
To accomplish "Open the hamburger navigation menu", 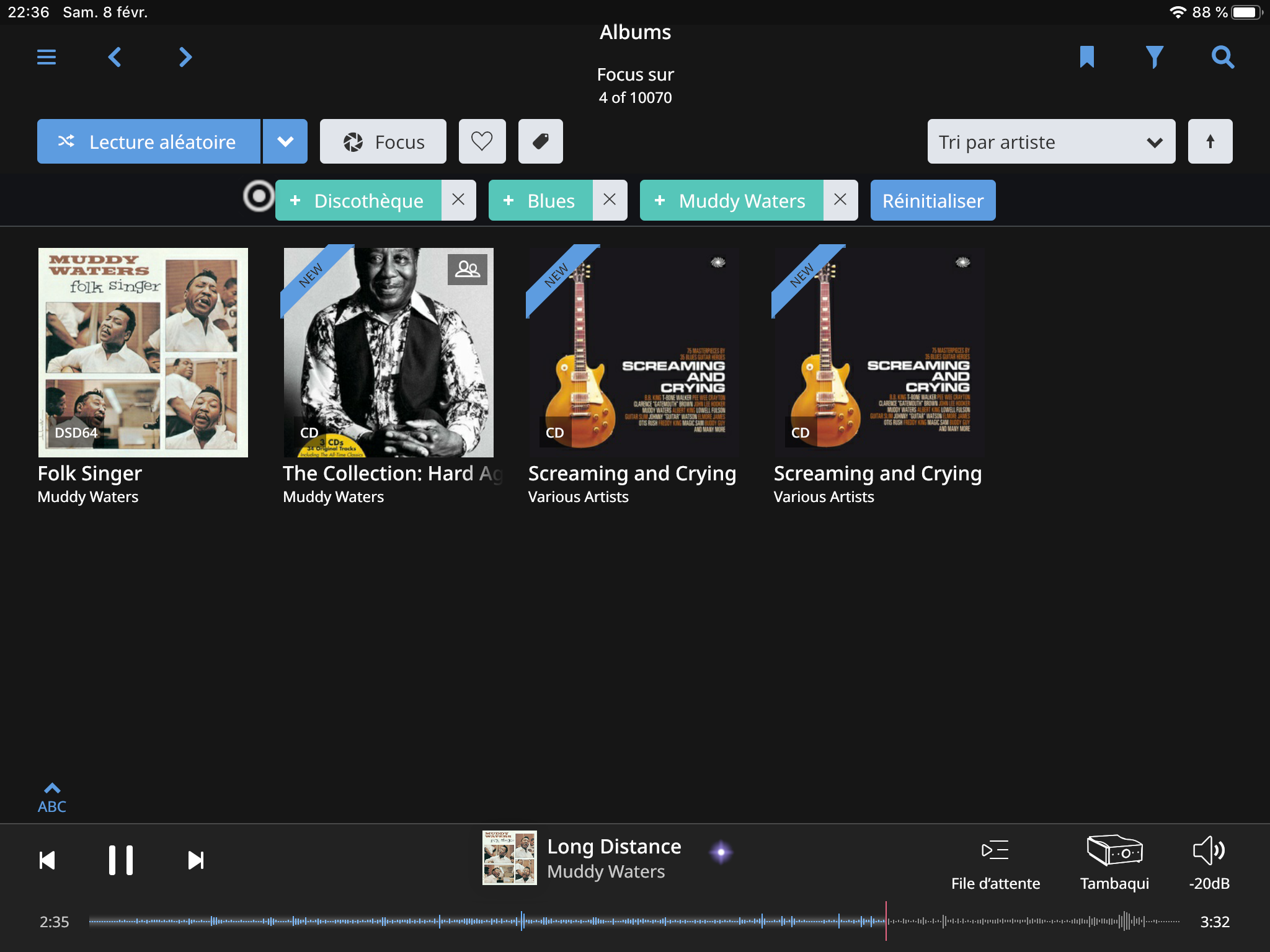I will point(47,57).
